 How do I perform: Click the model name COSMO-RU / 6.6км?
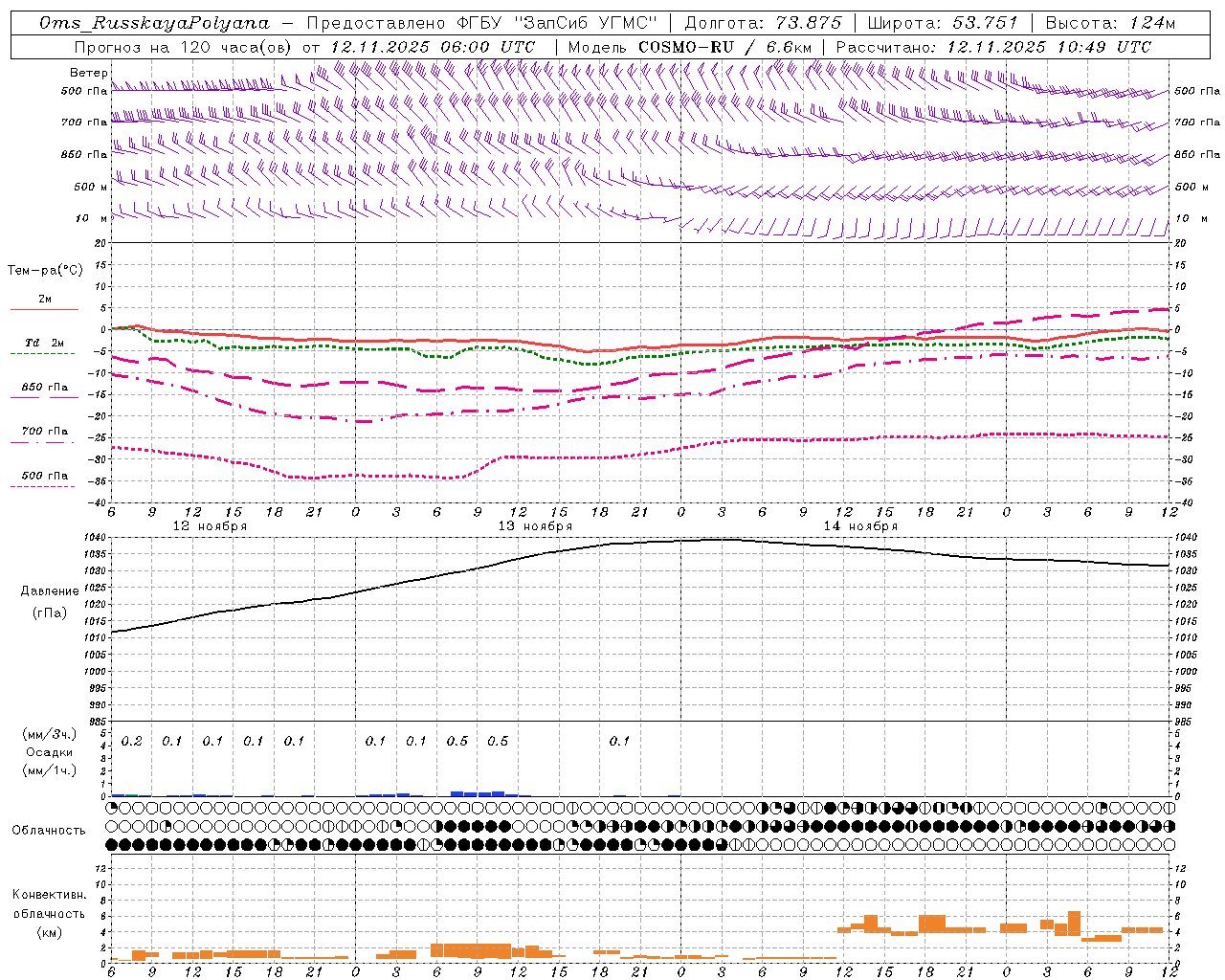(x=724, y=47)
